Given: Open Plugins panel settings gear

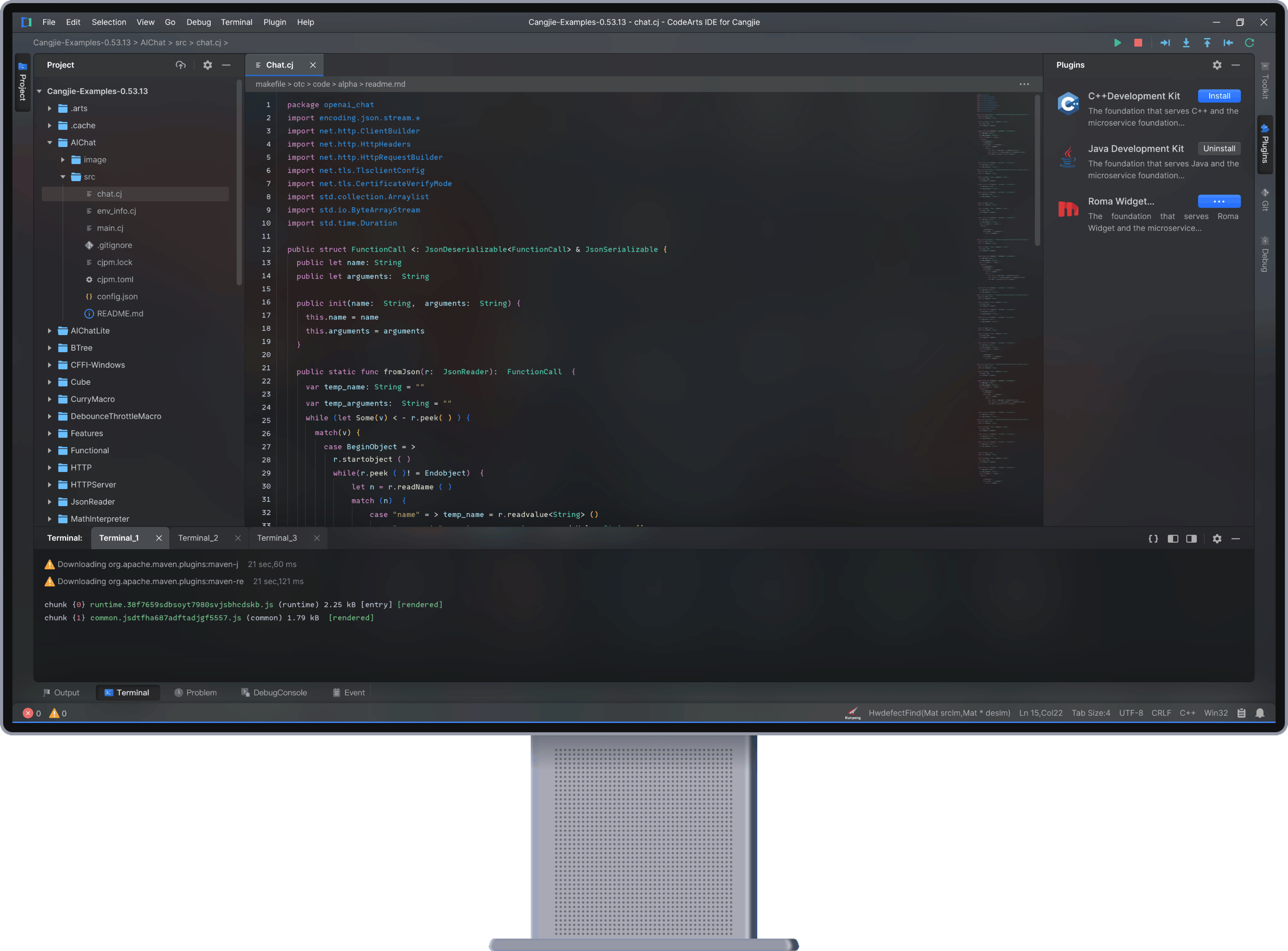Looking at the screenshot, I should coord(1217,65).
